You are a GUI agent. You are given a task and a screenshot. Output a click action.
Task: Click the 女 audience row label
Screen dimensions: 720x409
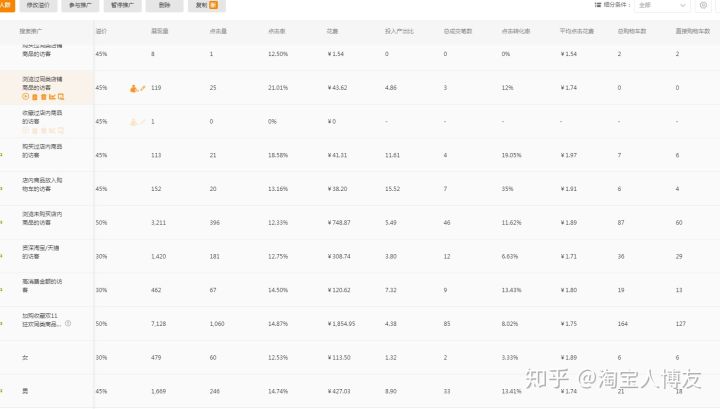click(25, 357)
